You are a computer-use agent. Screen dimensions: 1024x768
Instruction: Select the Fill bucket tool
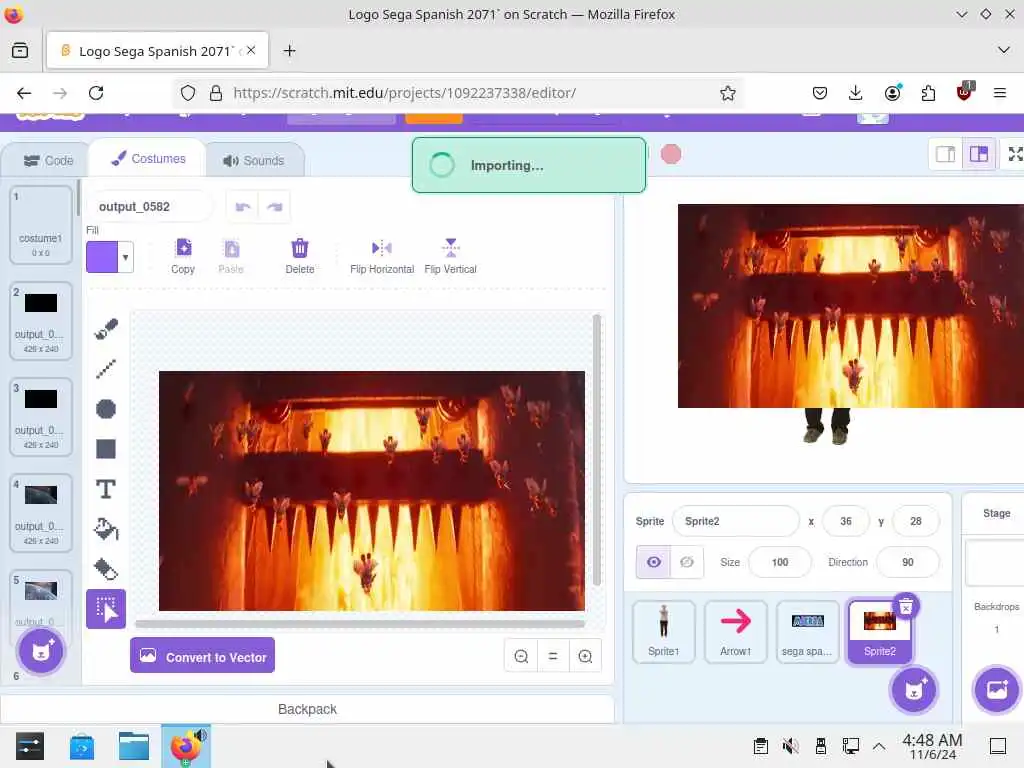click(x=106, y=529)
